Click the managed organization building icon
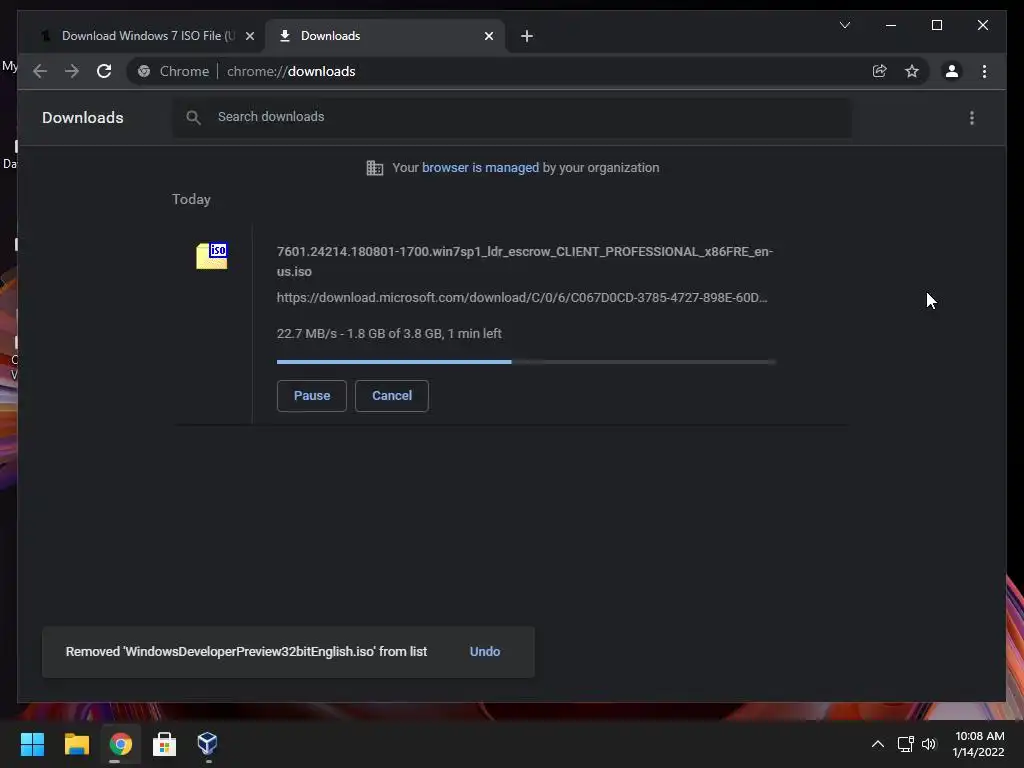The image size is (1024, 768). click(x=375, y=168)
